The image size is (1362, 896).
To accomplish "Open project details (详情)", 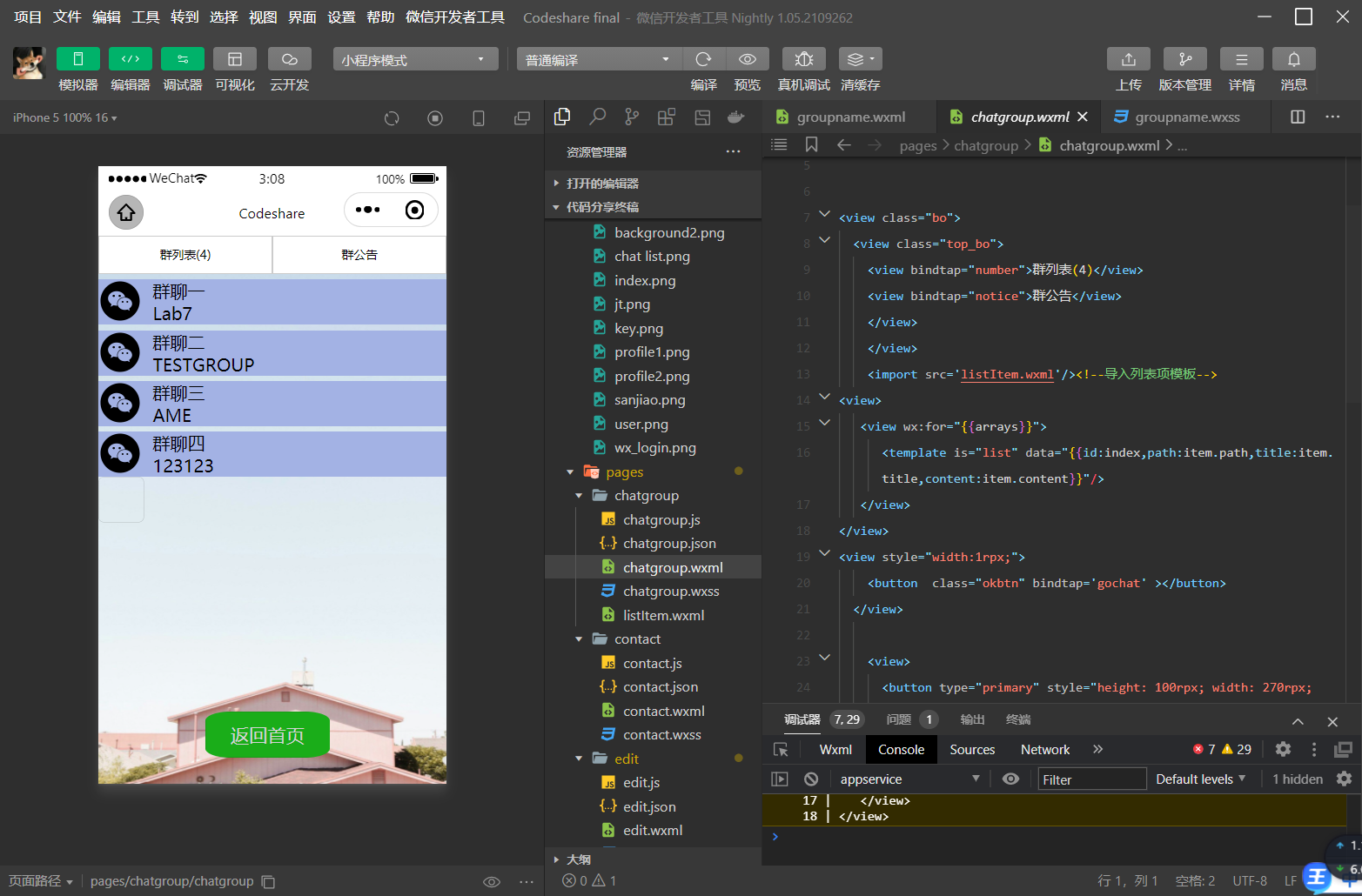I will (x=1242, y=58).
